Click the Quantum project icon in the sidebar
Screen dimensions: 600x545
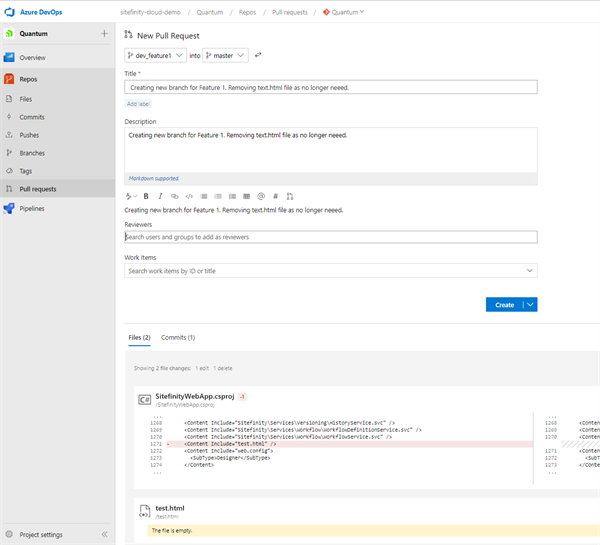coord(9,34)
